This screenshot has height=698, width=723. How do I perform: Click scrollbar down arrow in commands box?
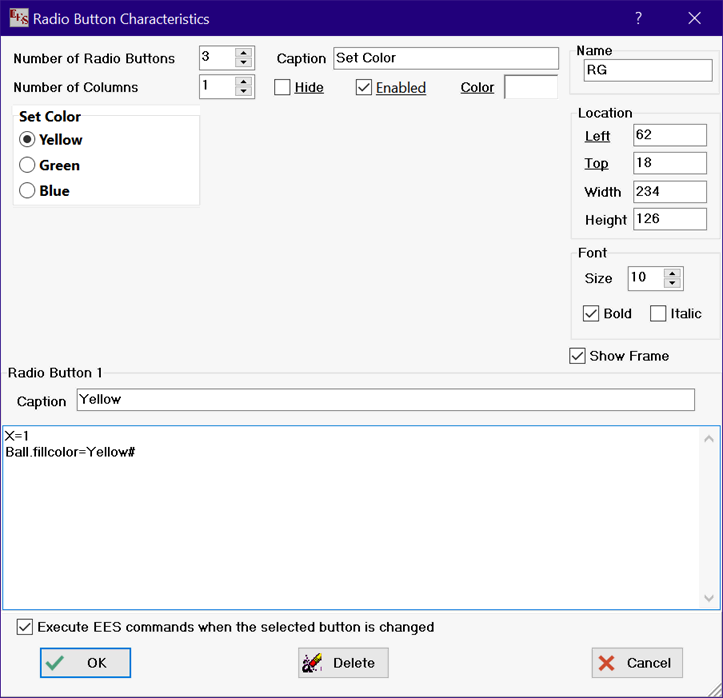[x=710, y=598]
